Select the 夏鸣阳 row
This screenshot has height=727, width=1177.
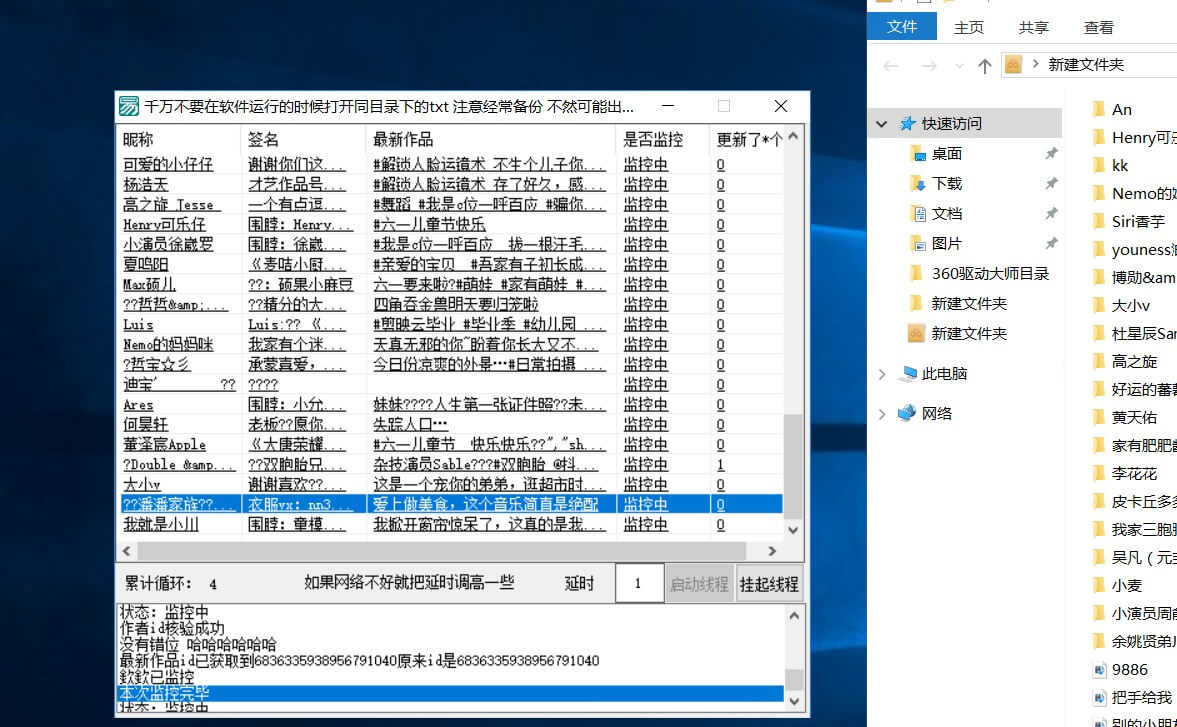[450, 264]
